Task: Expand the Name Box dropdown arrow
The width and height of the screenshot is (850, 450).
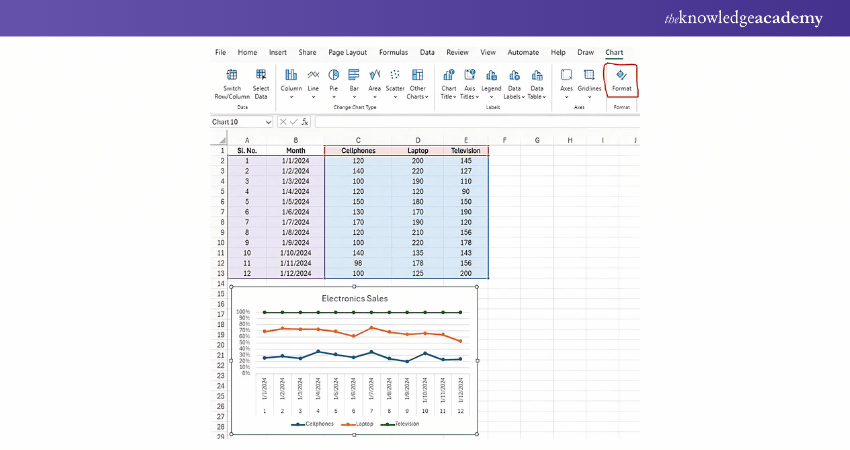Action: click(268, 121)
